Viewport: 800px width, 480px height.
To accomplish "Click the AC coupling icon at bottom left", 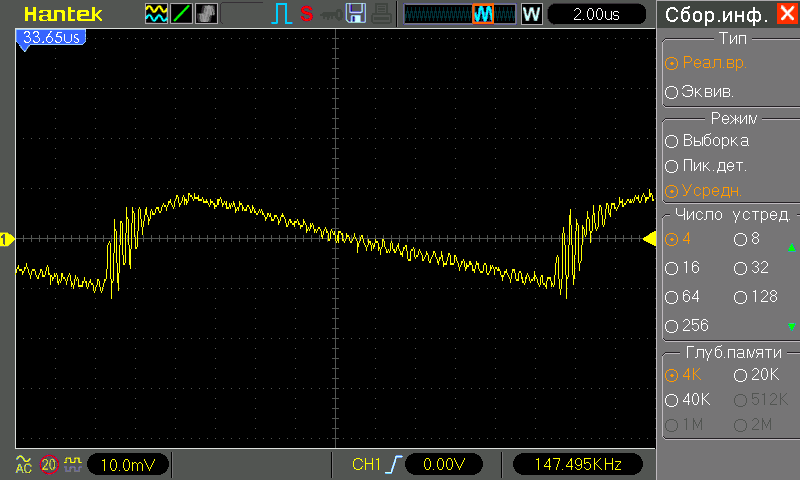I will pos(22,464).
